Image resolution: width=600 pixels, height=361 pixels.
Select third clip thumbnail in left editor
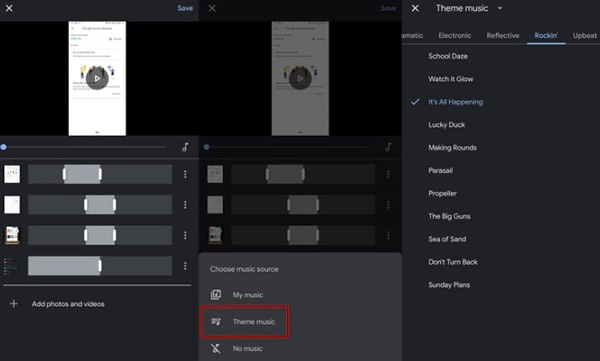tap(12, 235)
